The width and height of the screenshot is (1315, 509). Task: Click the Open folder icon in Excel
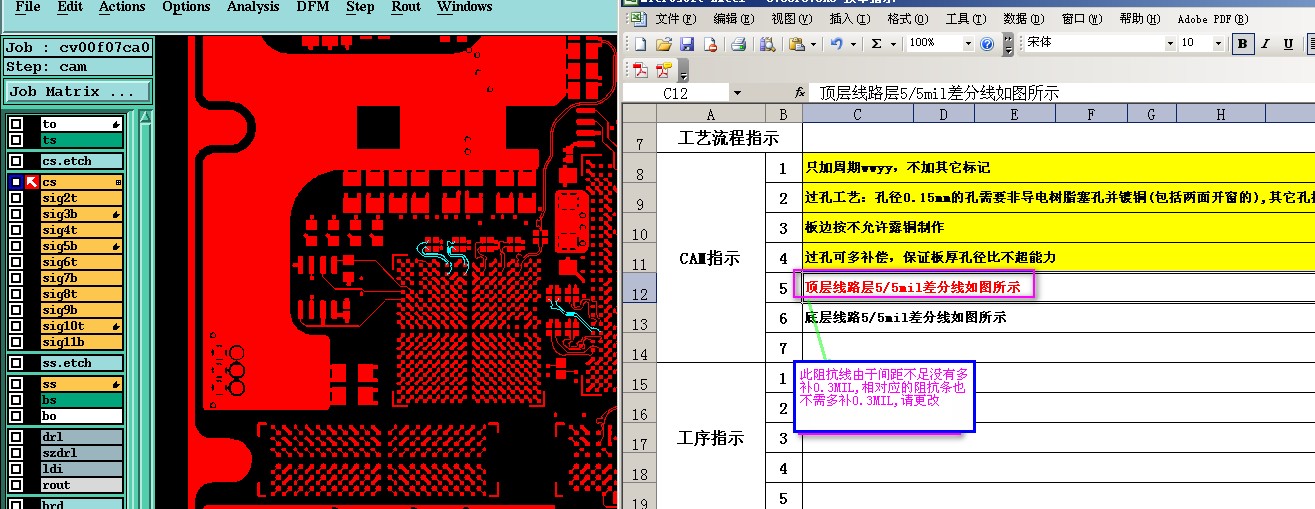point(663,44)
